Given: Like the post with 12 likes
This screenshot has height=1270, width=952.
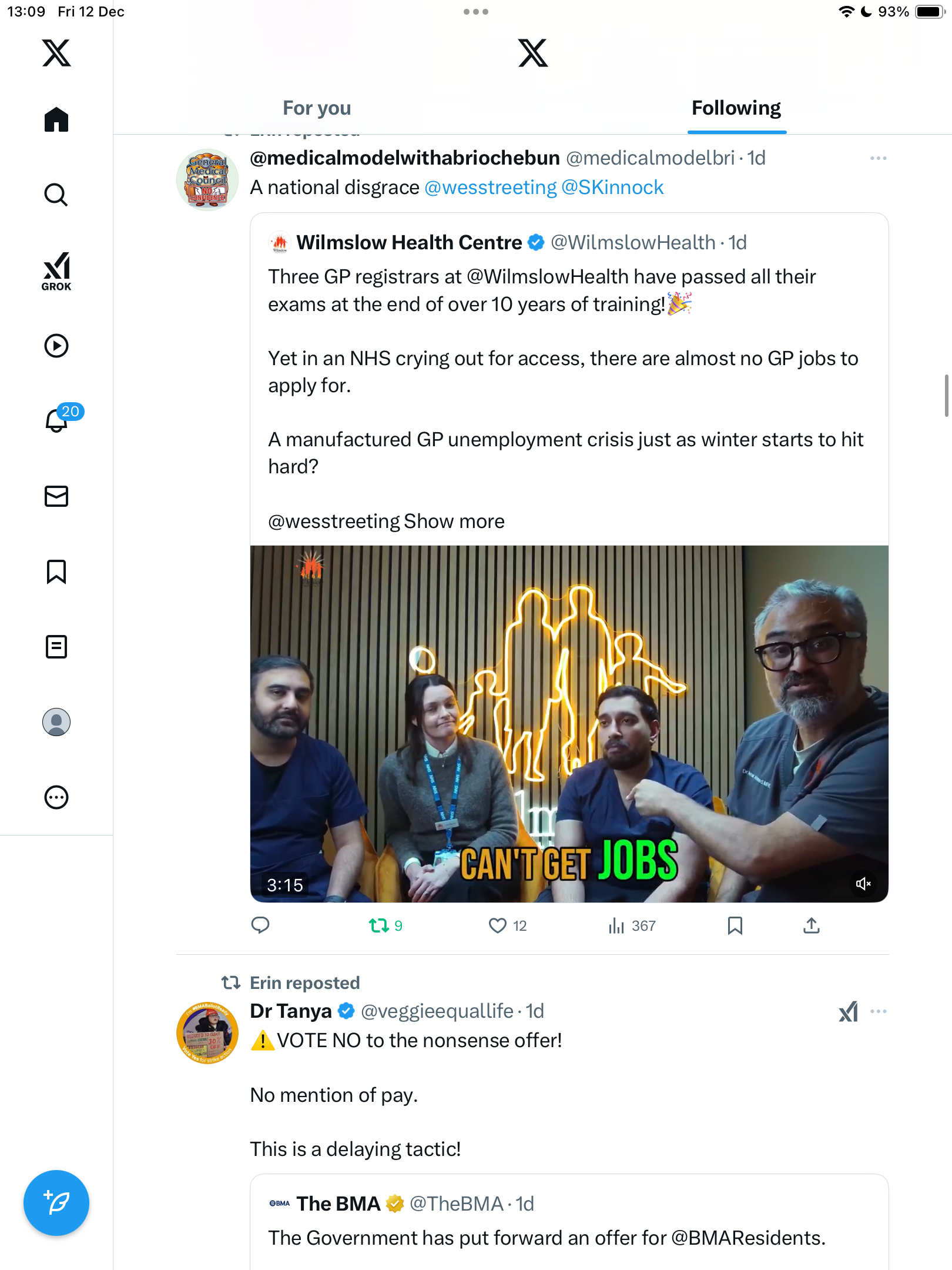Looking at the screenshot, I should [x=498, y=926].
